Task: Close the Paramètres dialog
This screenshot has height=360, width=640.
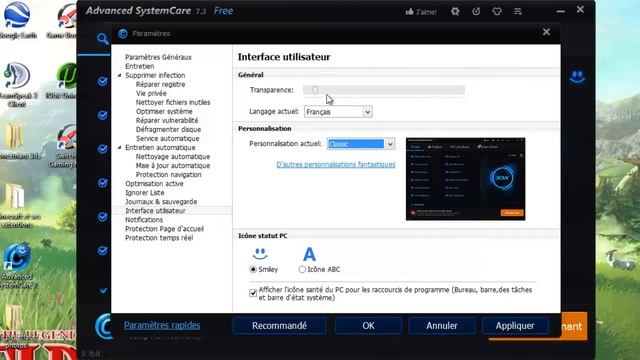Action: pyautogui.click(x=546, y=32)
